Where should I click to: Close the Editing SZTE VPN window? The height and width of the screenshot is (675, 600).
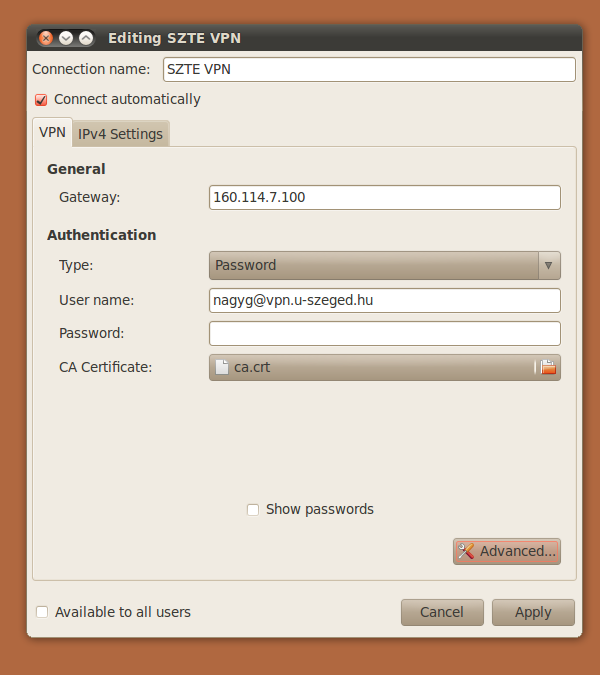click(x=46, y=38)
